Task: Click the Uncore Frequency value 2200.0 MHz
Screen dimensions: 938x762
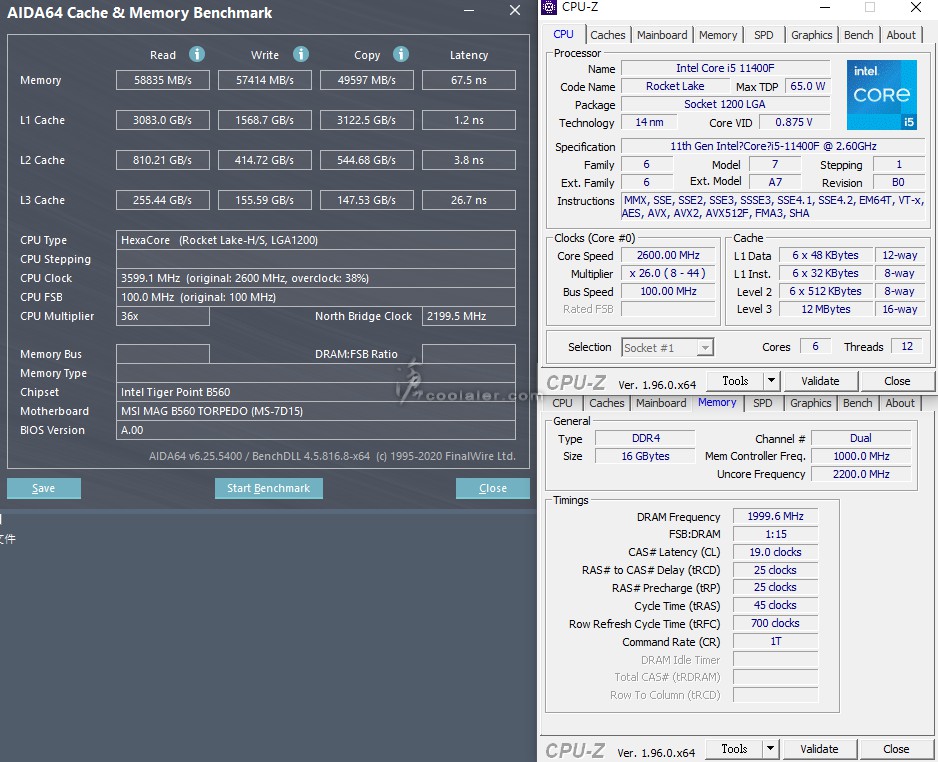Action: point(861,474)
